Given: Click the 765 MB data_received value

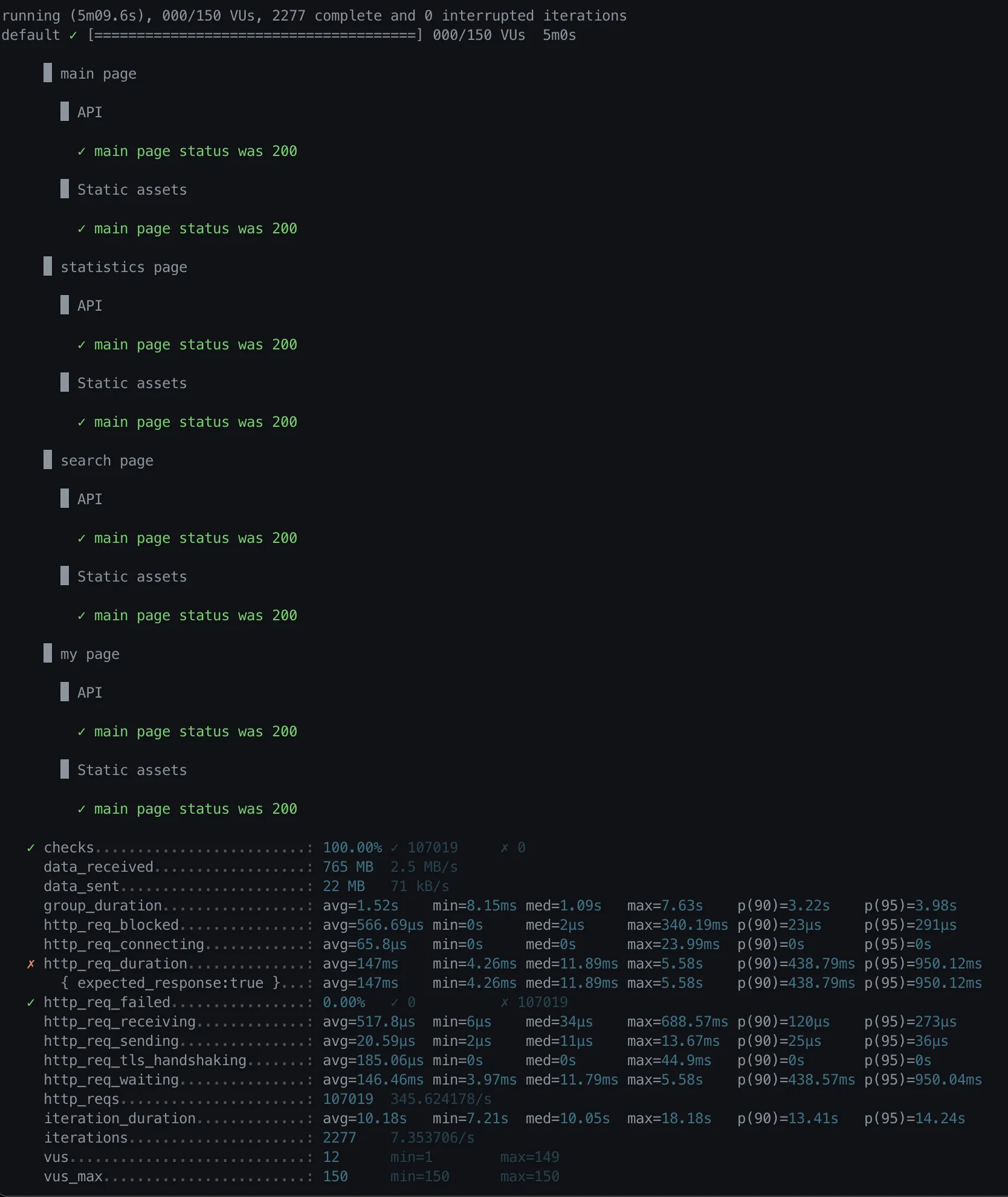Looking at the screenshot, I should [x=348, y=867].
